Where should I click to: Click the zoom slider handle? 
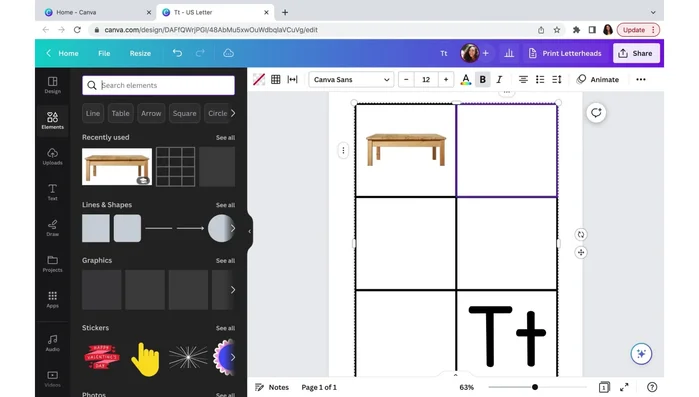(x=535, y=387)
